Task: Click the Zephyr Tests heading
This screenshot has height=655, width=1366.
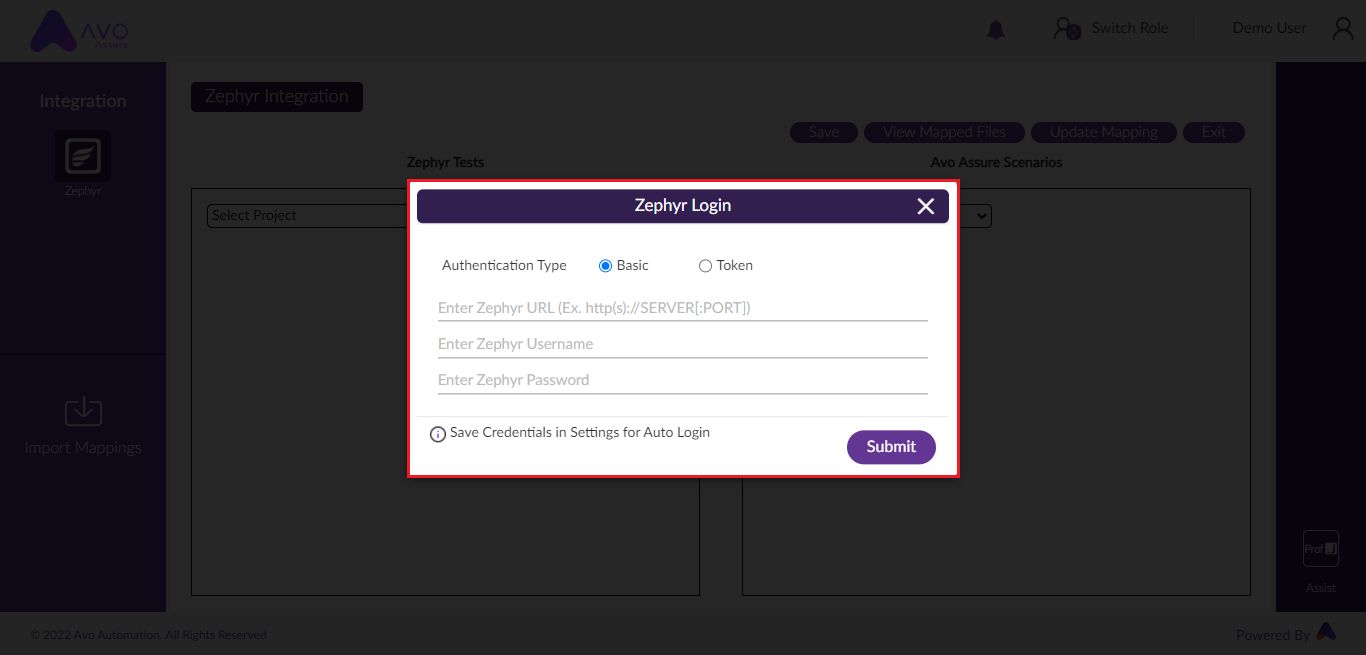Action: tap(445, 162)
